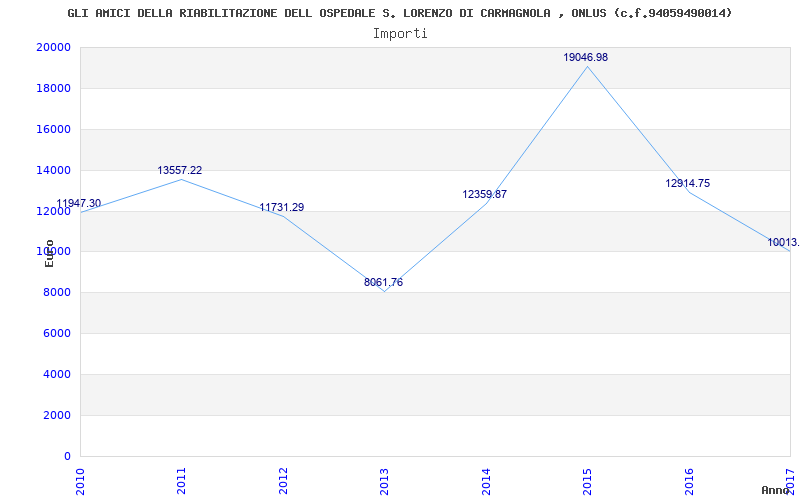Click the y-axis value 6000
This screenshot has height=500, width=800.
[57, 334]
